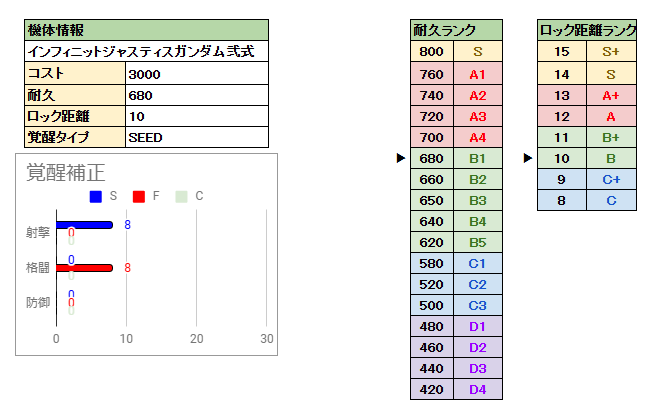Select the 800 durability cell
This screenshot has height=403, width=662.
click(x=432, y=51)
